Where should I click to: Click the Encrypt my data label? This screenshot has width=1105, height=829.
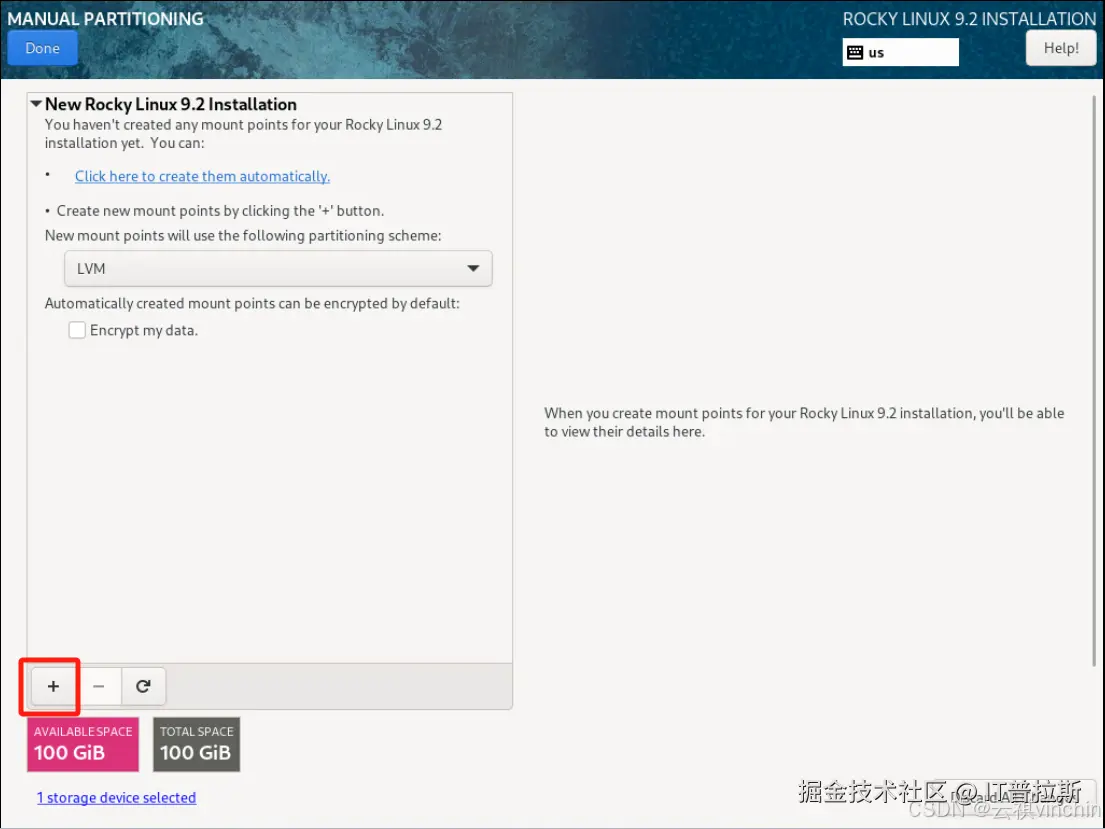coord(144,330)
